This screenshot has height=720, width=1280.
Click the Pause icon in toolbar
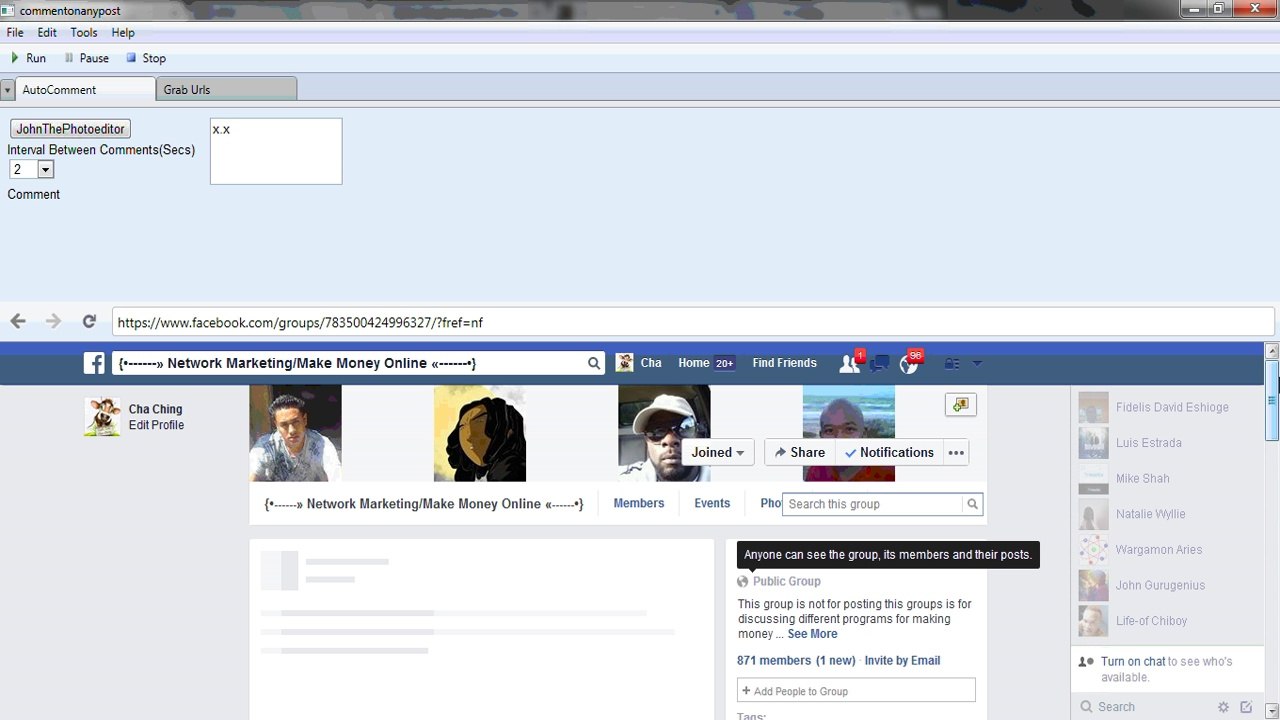tap(69, 58)
